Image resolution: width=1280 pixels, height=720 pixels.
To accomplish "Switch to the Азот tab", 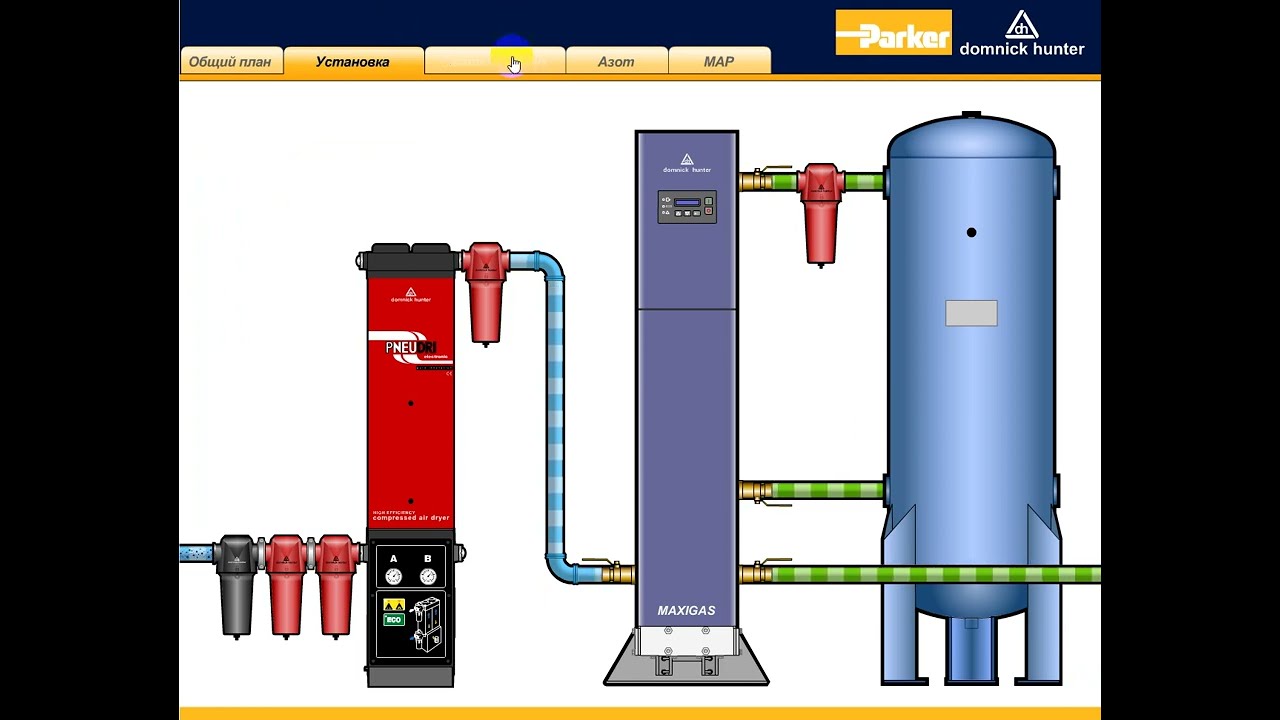I will [616, 61].
